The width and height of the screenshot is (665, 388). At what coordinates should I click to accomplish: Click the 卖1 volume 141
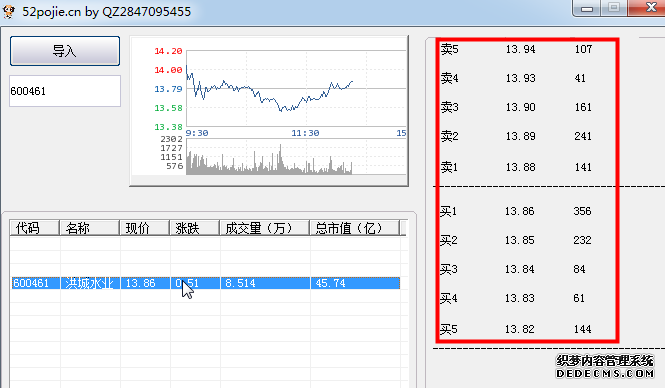[584, 167]
